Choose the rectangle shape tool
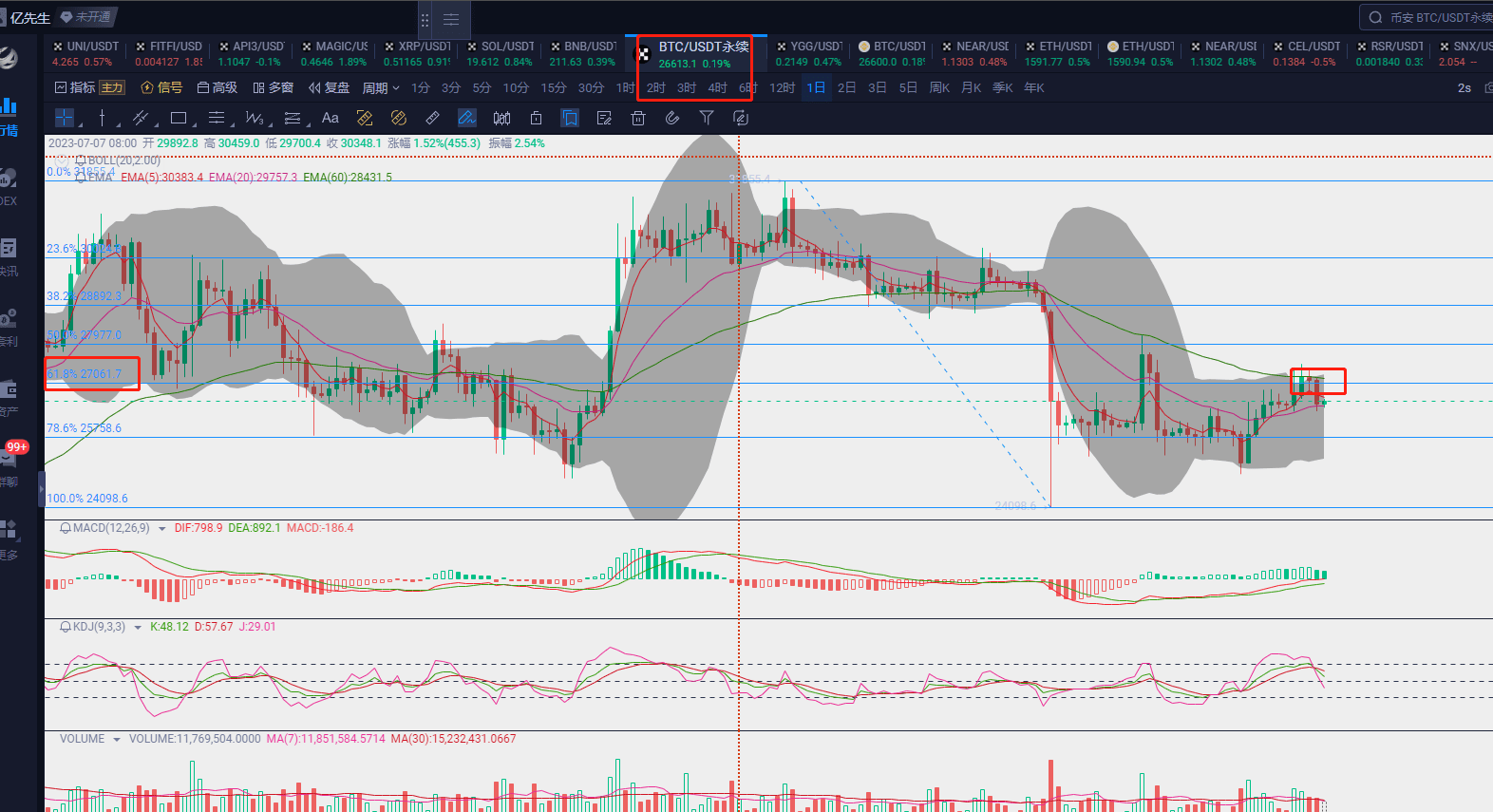 179,118
